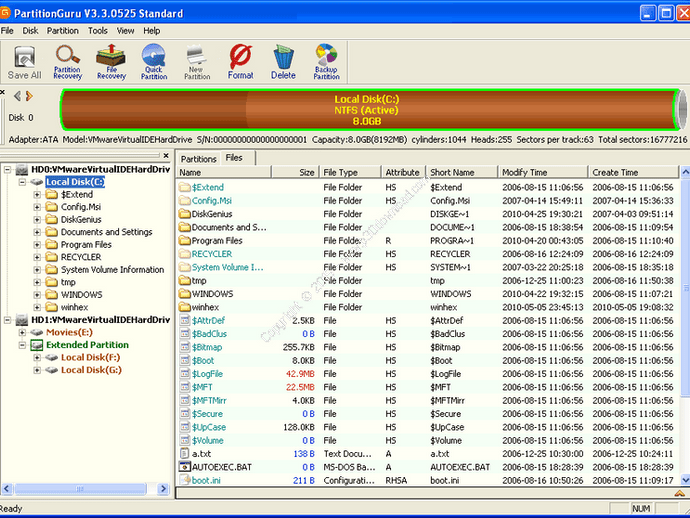Viewport: 690px width, 518px height.
Task: Click $Bitmap file icon
Action: 185,347
